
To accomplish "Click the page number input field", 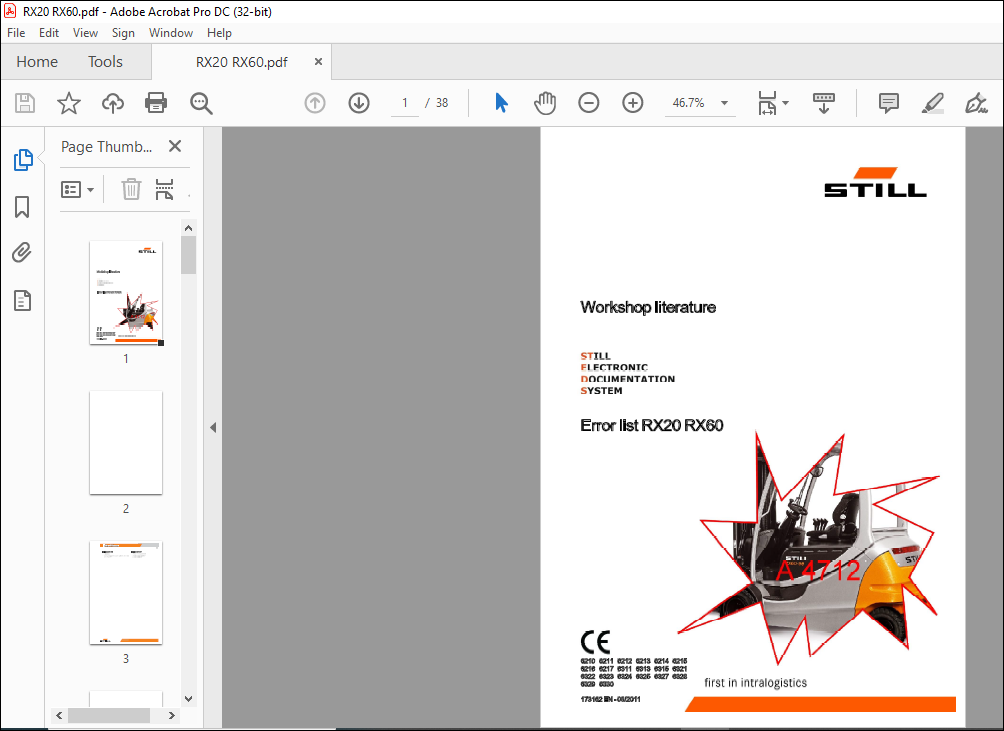I will tap(405, 103).
